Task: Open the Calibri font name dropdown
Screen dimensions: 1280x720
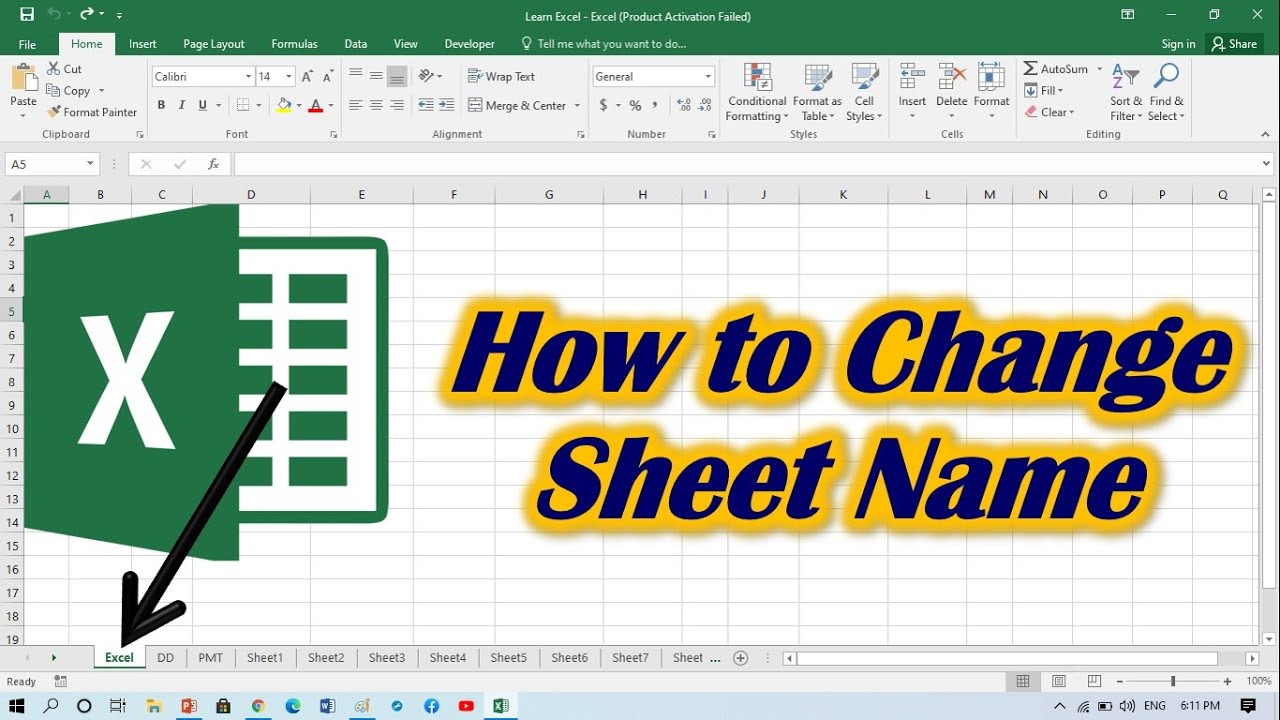Action: tap(248, 77)
